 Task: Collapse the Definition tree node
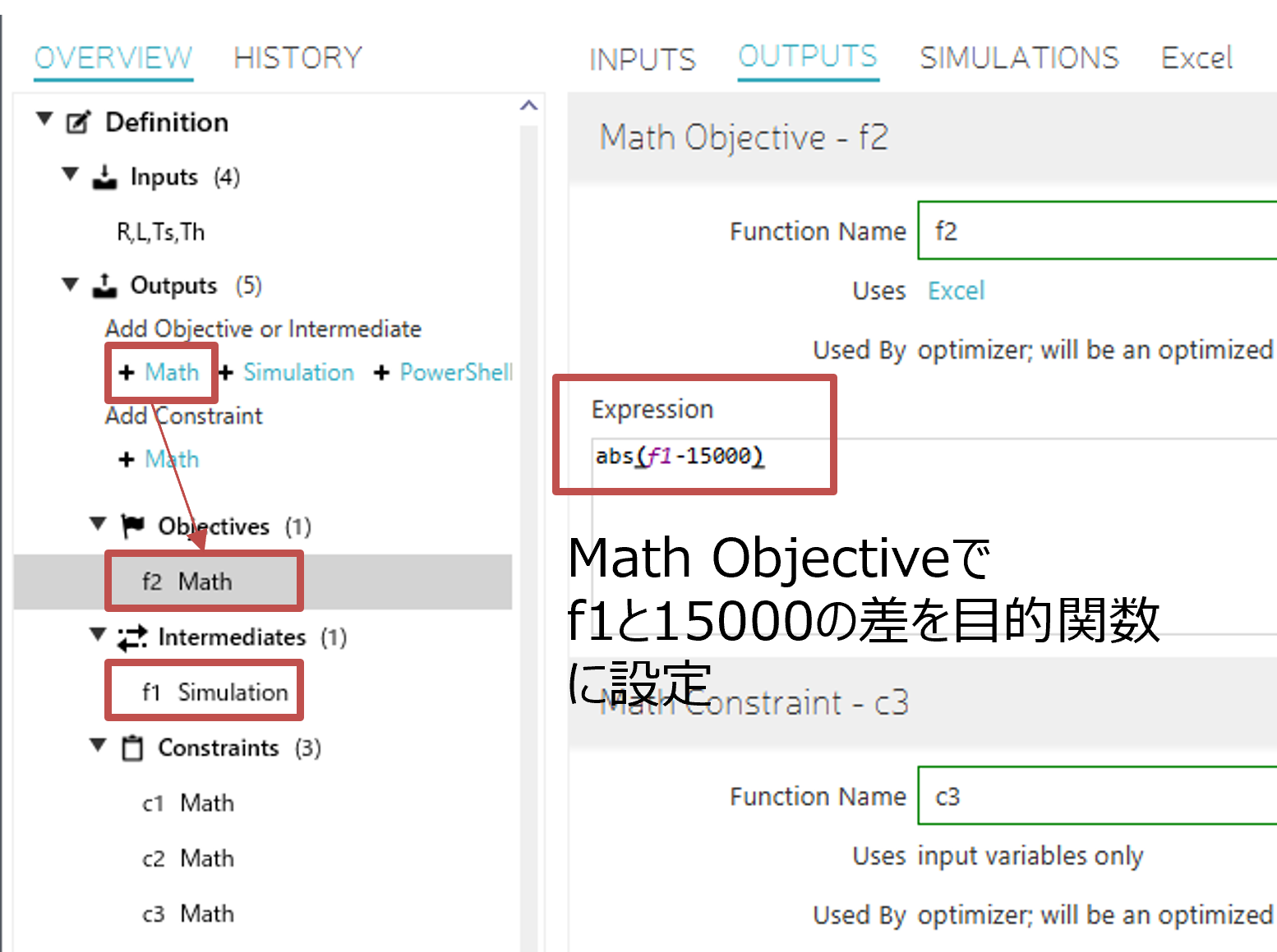[x=44, y=120]
